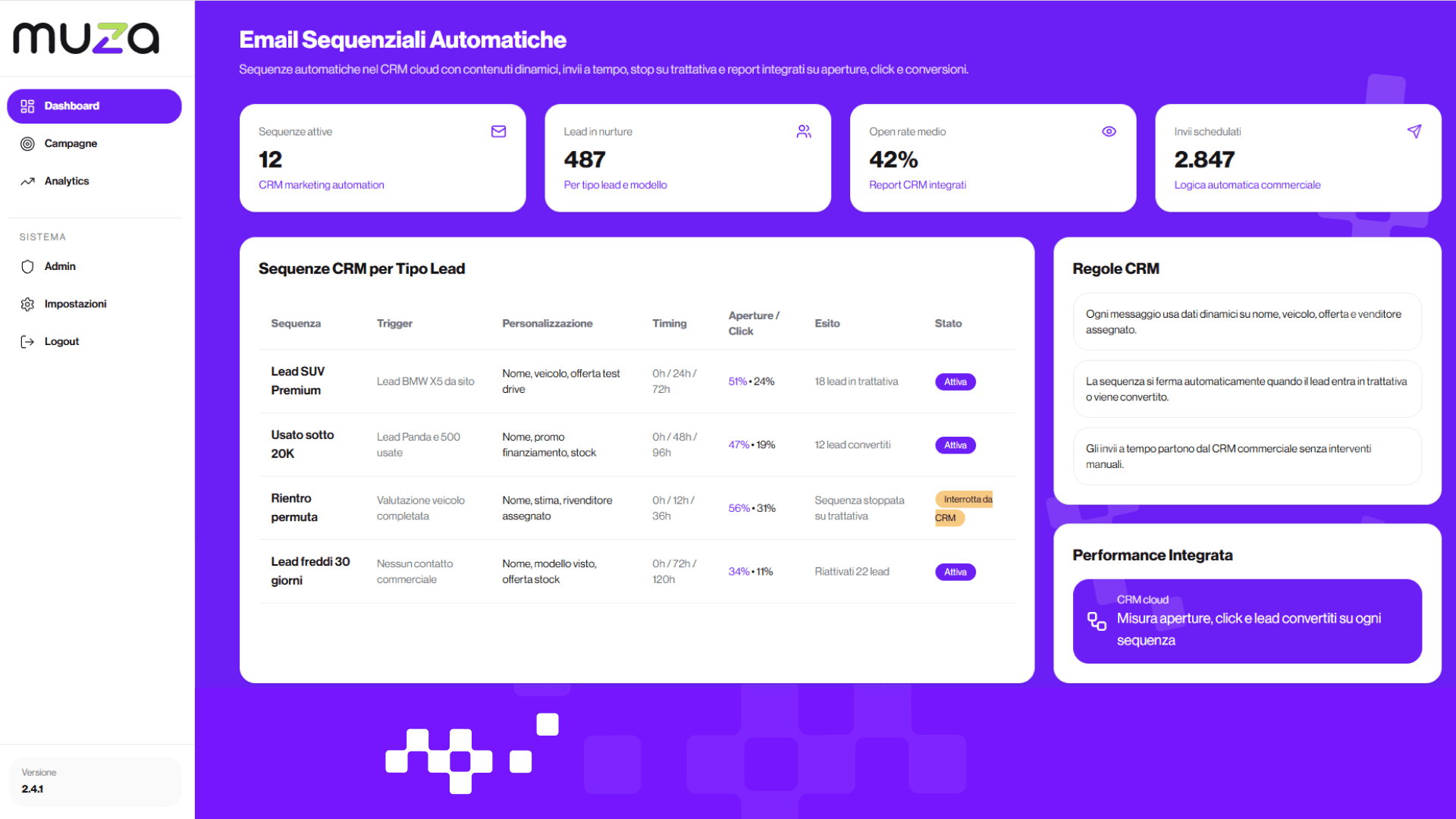Click the 34% • 11% aperture value
Image resolution: width=1456 pixels, height=819 pixels.
click(751, 572)
